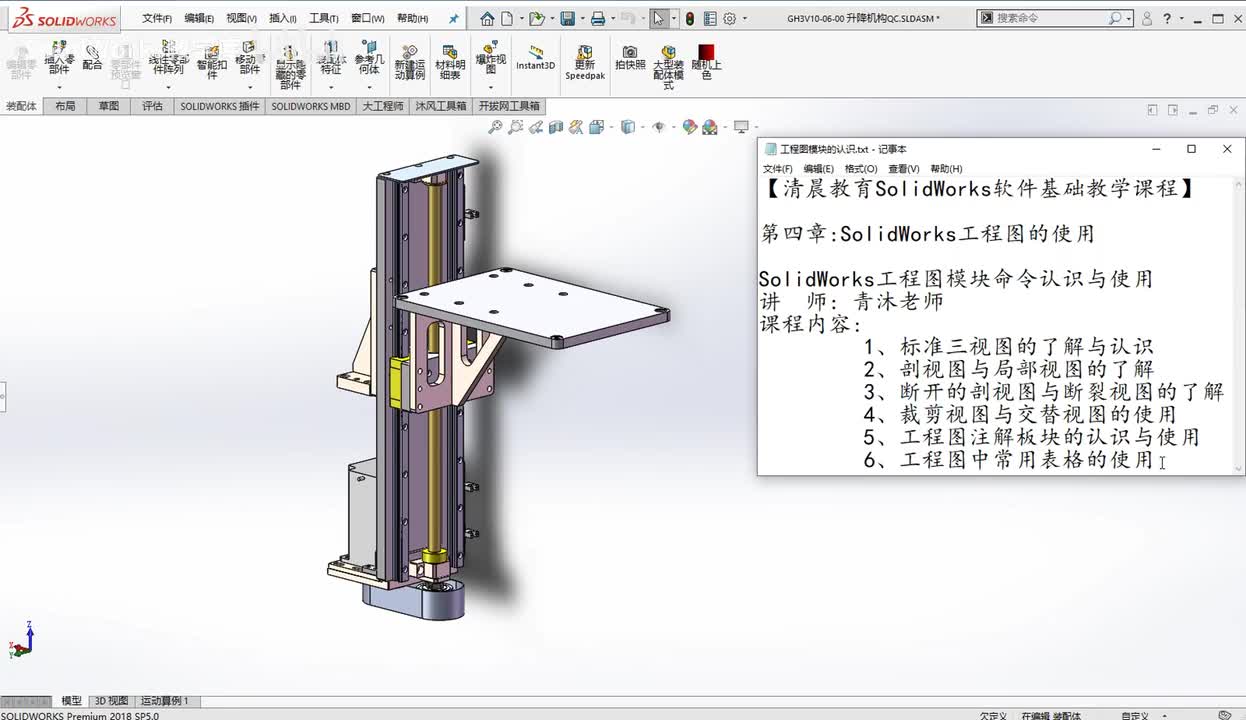Click Previous View icon
This screenshot has width=1246, height=720.
pos(536,127)
